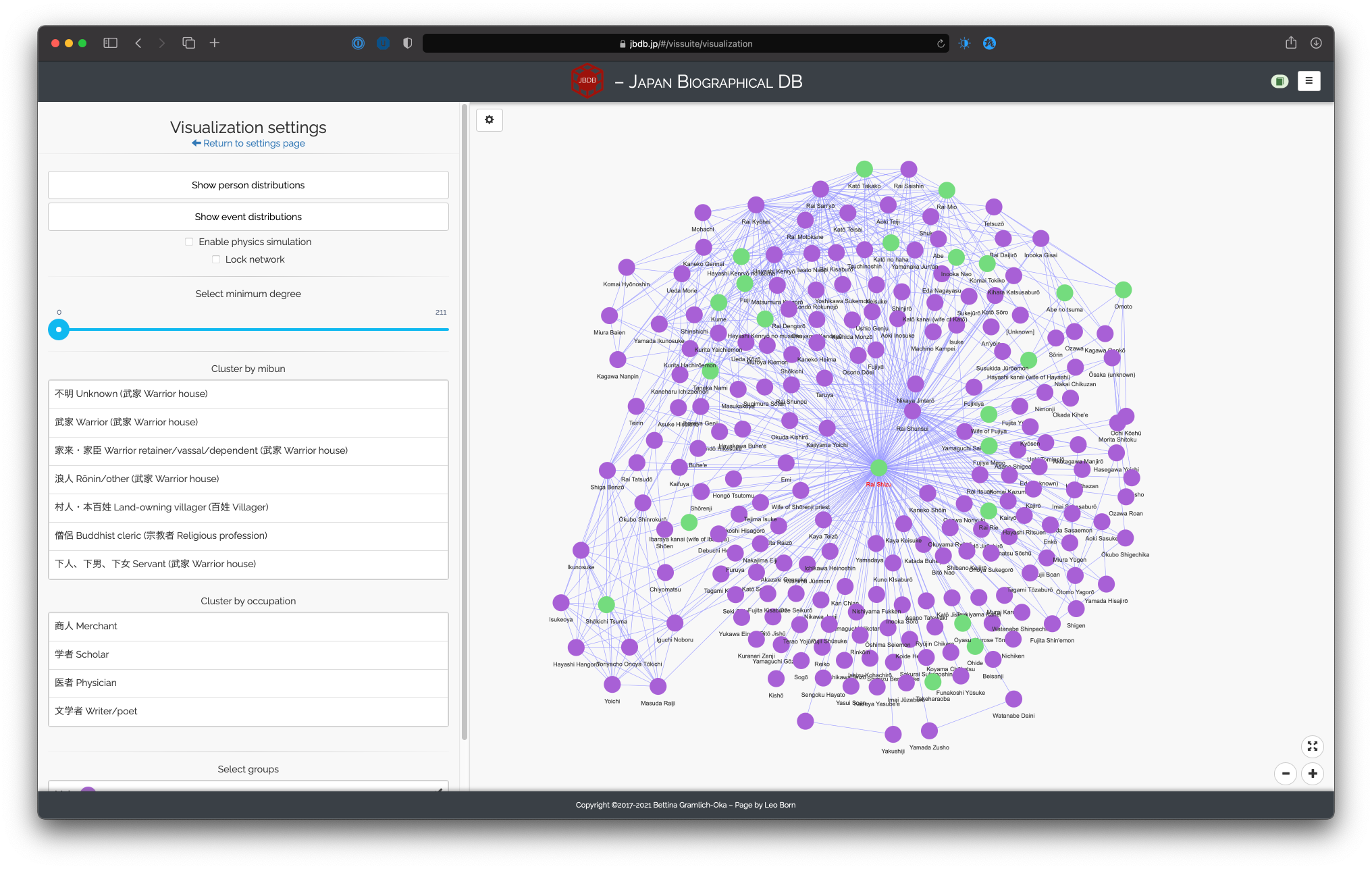Click the settings panel vertical scrollbar
Screen dimensions: 1372x869
(465, 422)
